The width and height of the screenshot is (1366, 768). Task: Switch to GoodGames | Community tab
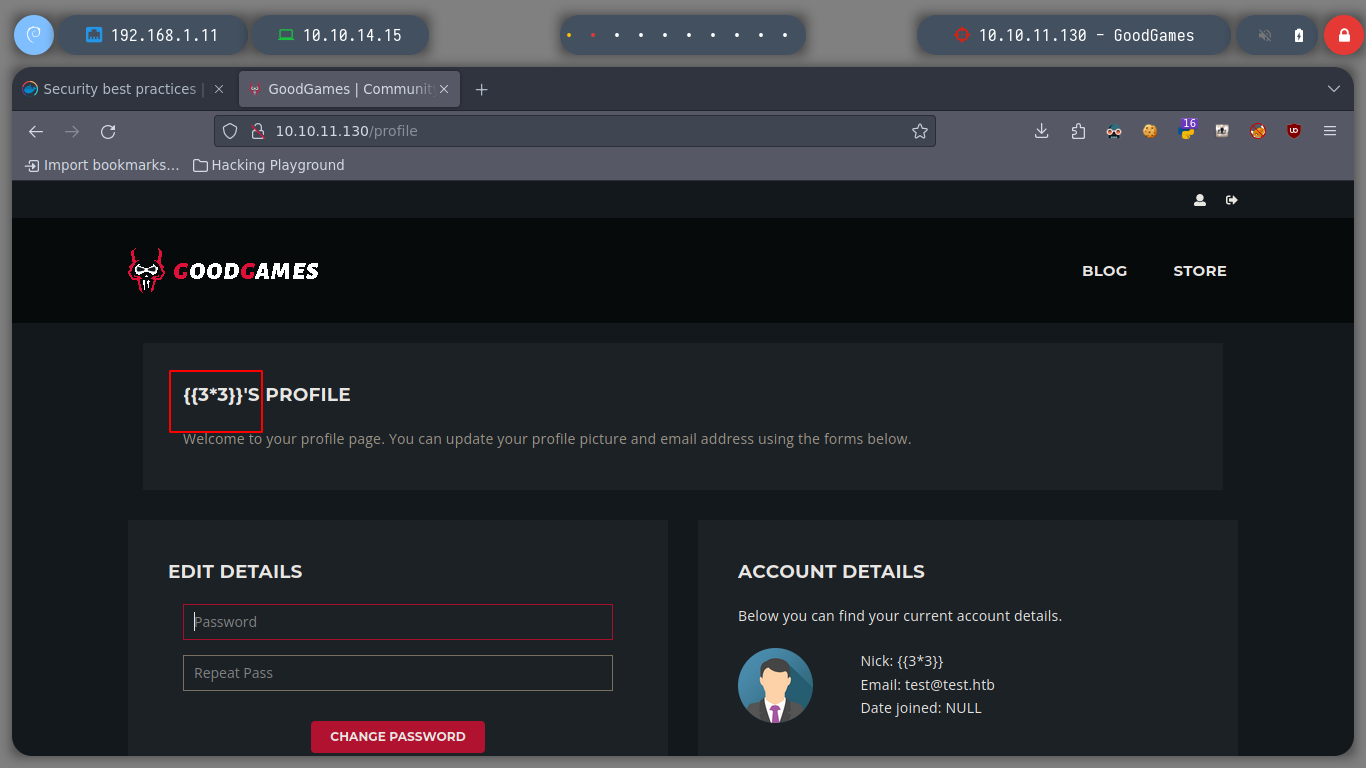point(349,89)
